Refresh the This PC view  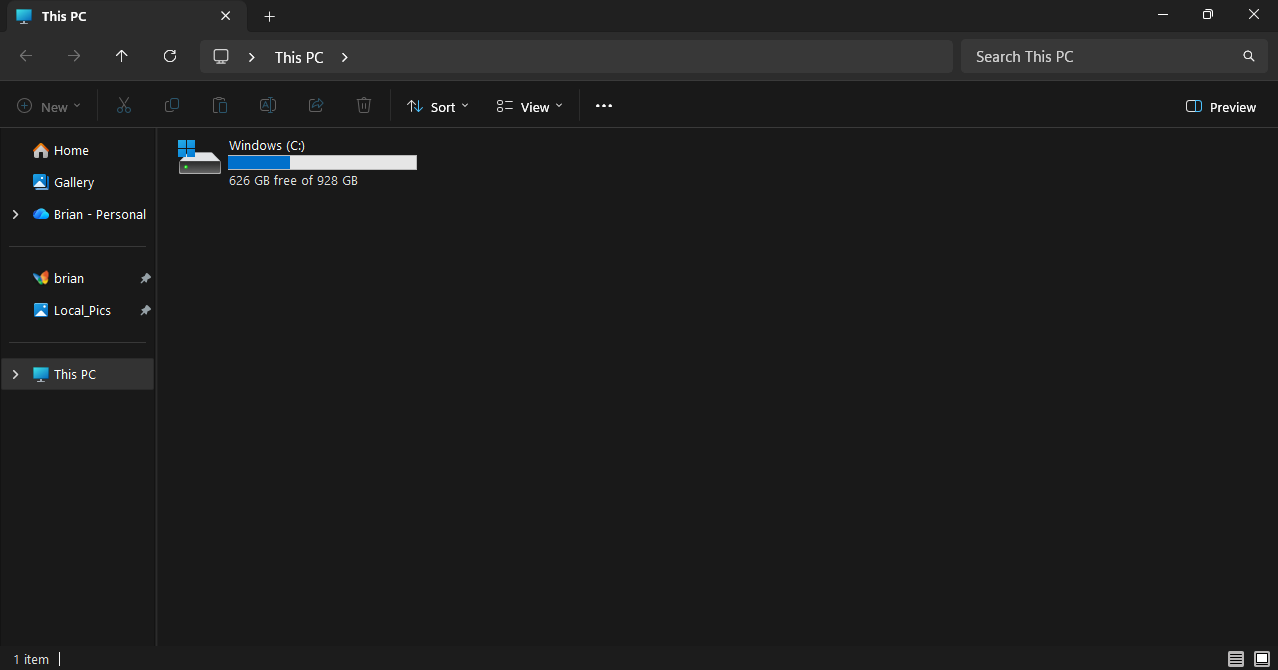pos(170,56)
